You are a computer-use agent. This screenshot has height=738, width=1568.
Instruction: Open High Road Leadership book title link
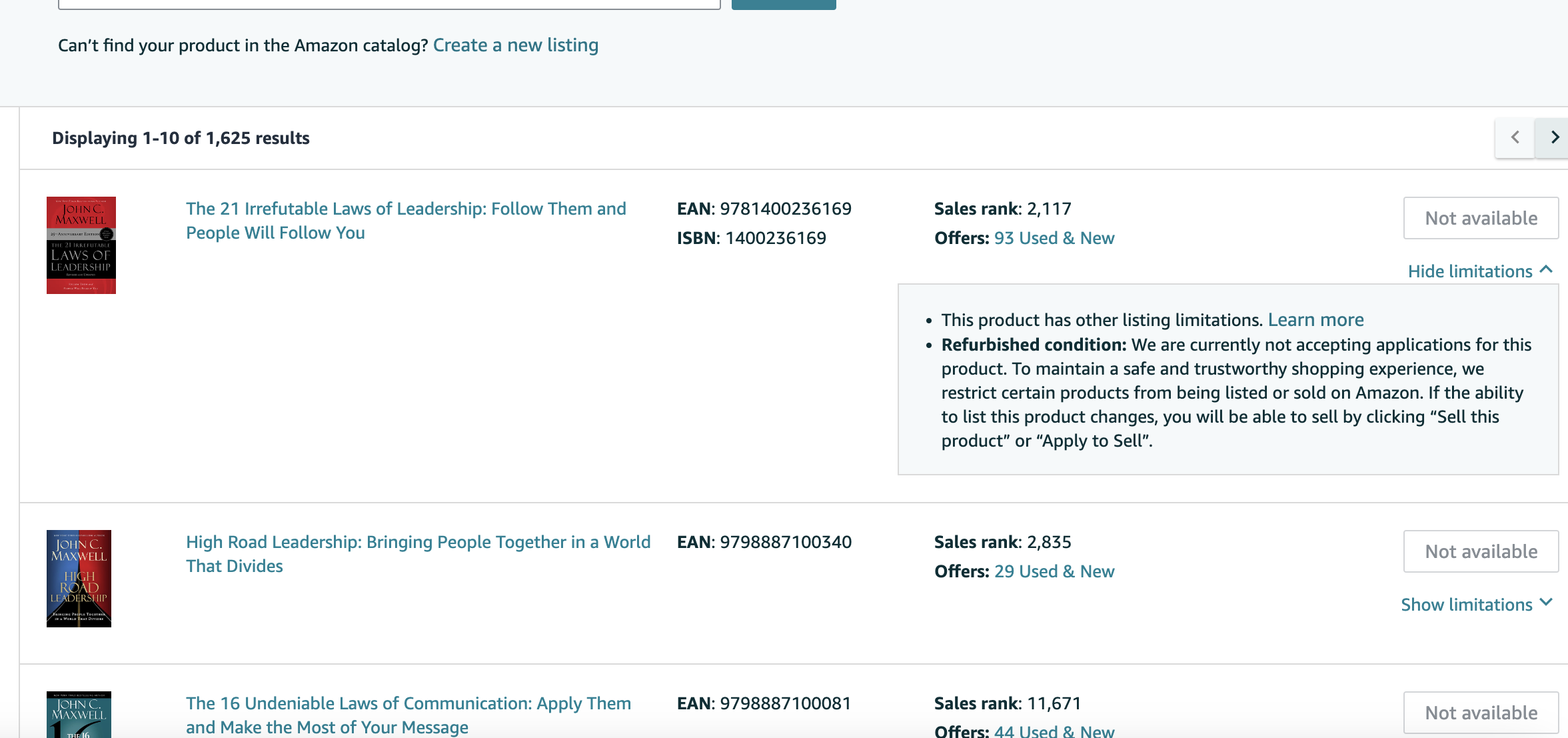pyautogui.click(x=418, y=554)
